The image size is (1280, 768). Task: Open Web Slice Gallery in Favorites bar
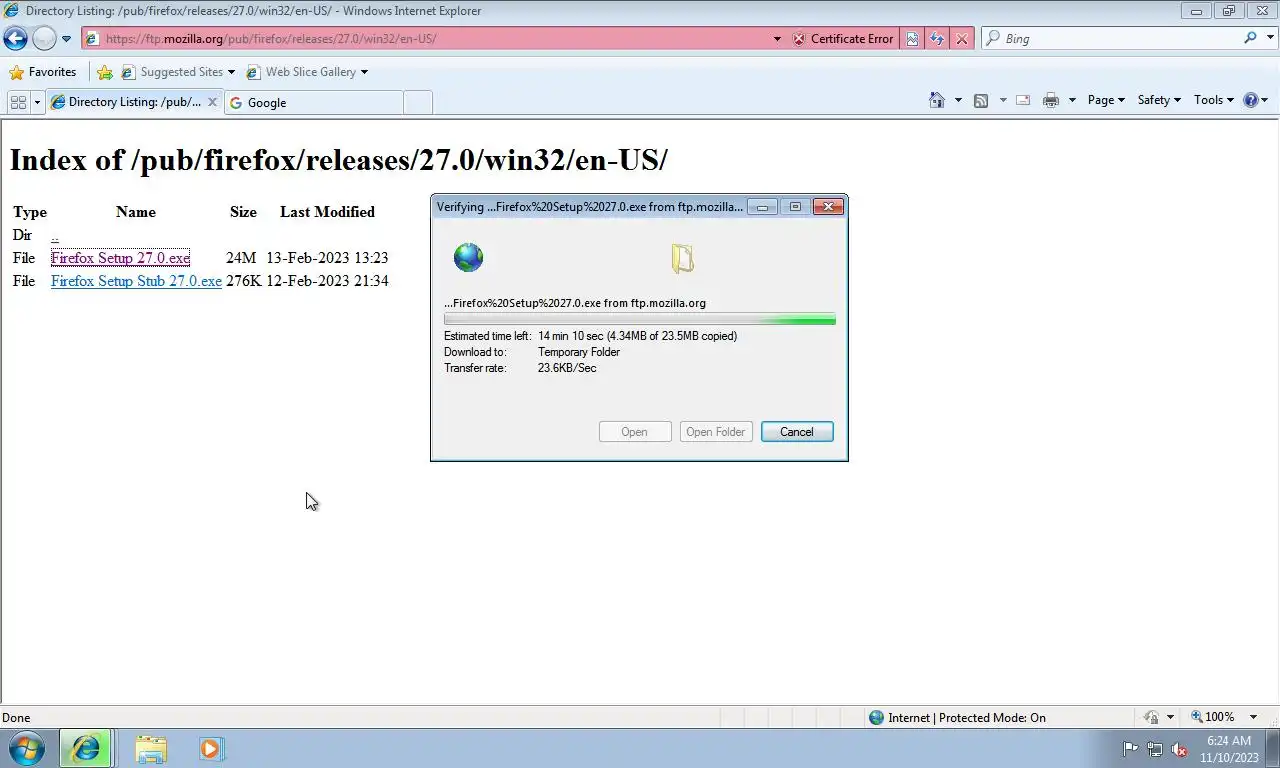coord(307,72)
